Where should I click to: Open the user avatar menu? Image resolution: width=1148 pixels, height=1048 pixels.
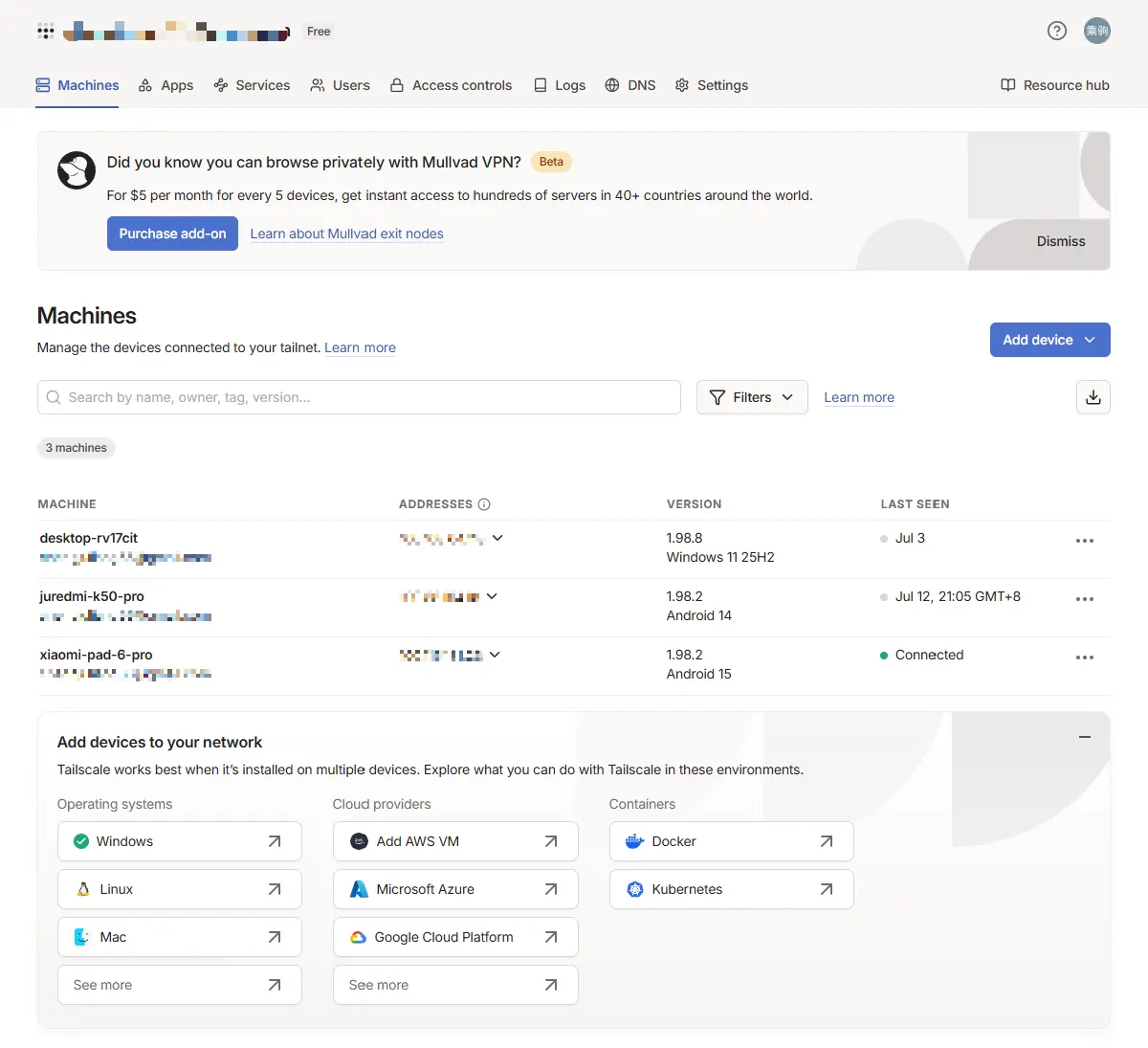(1097, 31)
